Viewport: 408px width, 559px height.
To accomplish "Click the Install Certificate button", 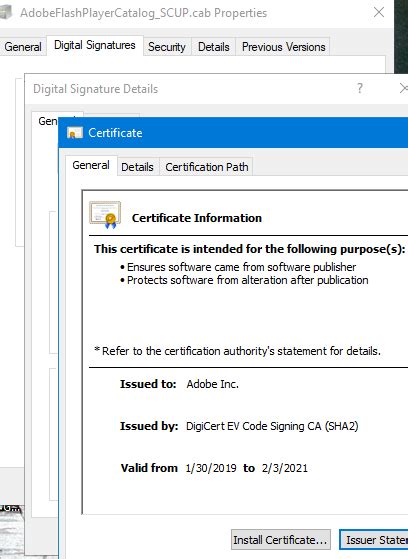I will pyautogui.click(x=281, y=540).
